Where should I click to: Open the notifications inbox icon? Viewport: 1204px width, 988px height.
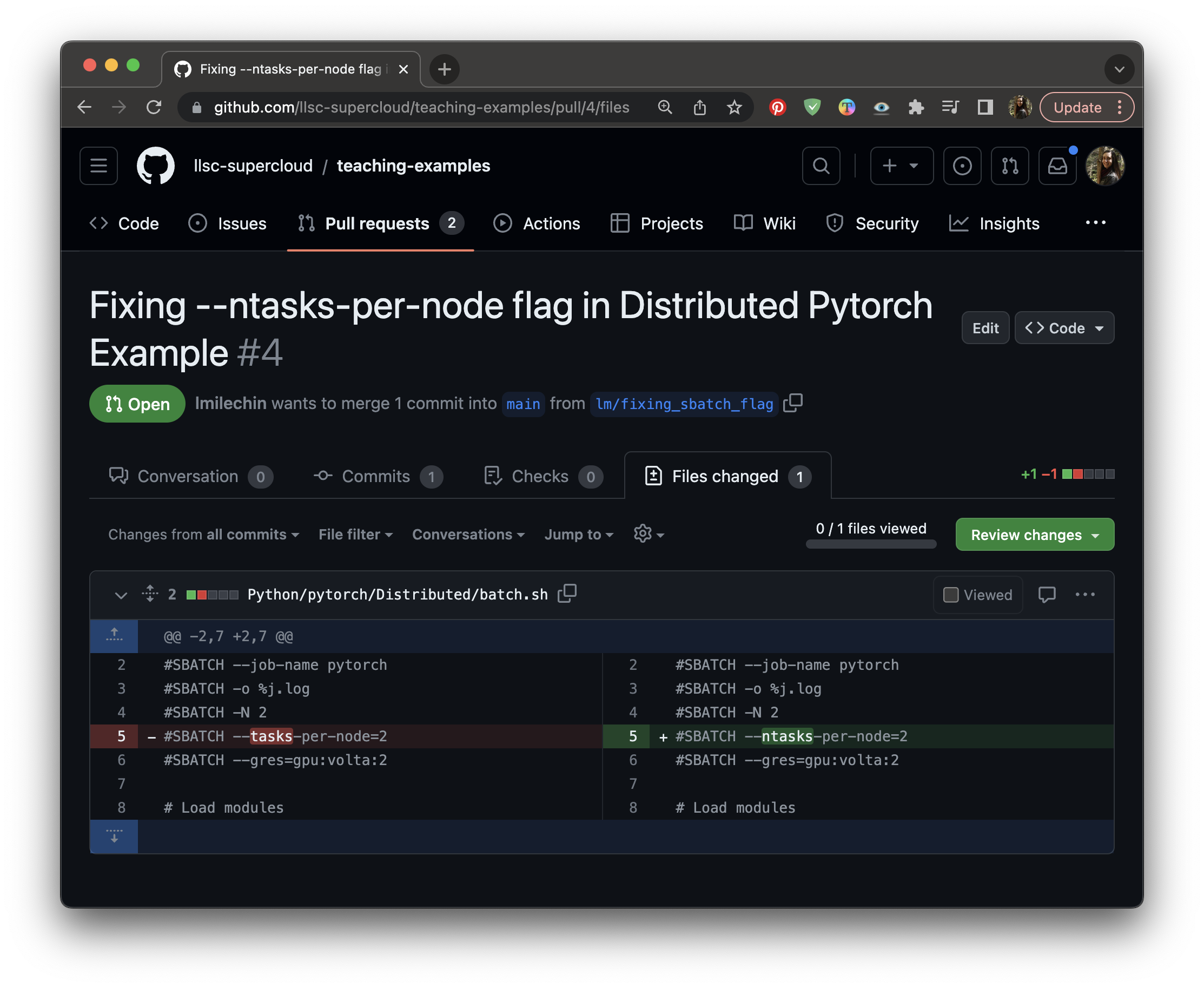tap(1057, 166)
